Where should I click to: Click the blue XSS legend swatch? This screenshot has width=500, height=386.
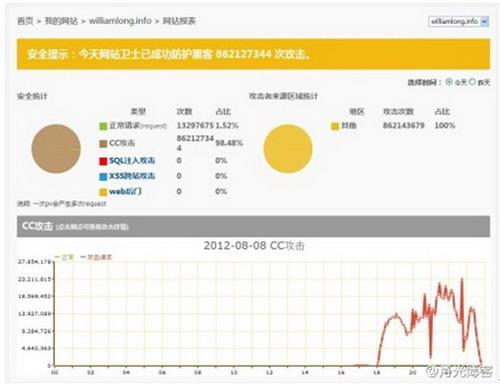103,177
